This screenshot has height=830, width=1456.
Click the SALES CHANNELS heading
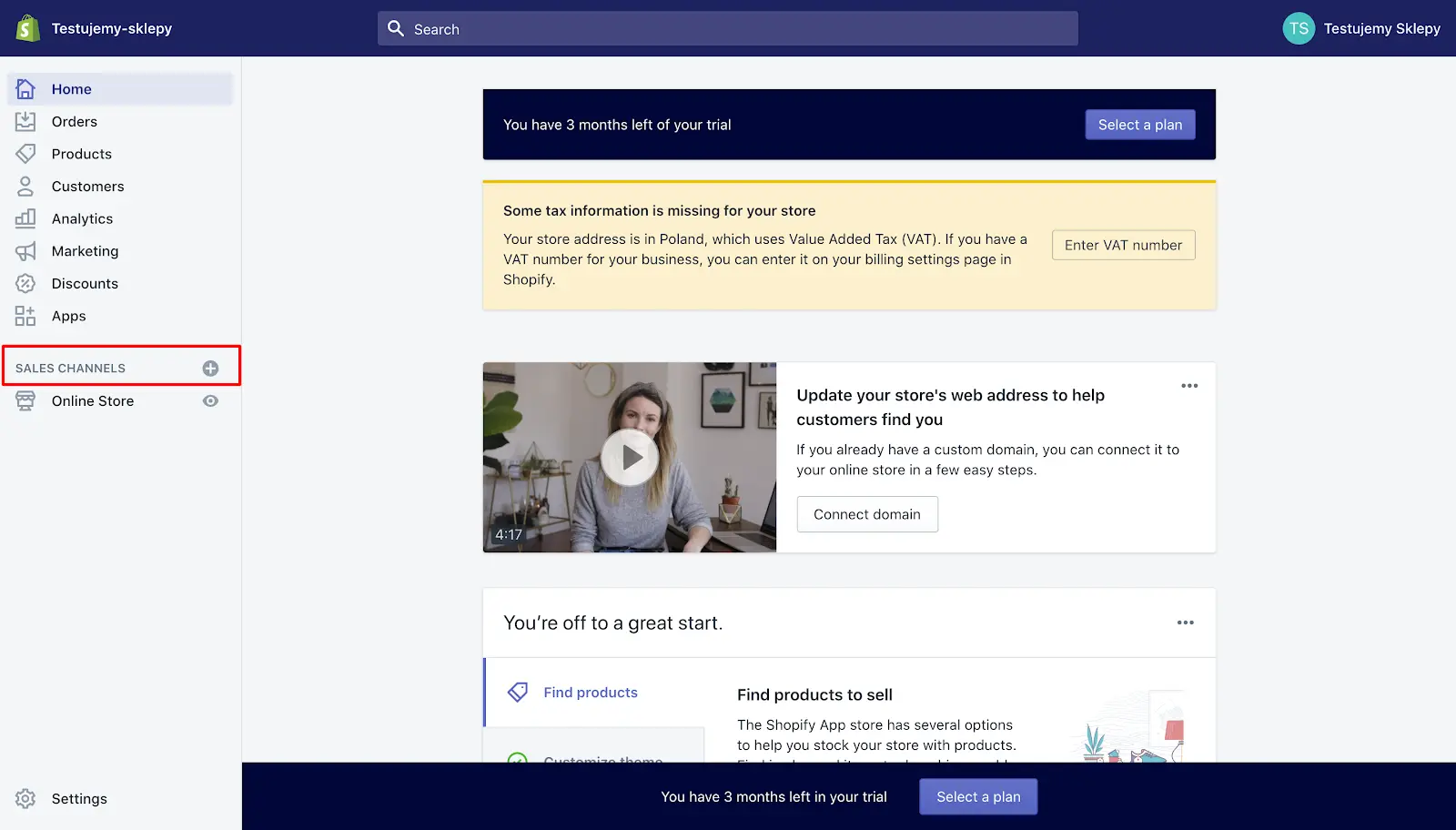(70, 369)
